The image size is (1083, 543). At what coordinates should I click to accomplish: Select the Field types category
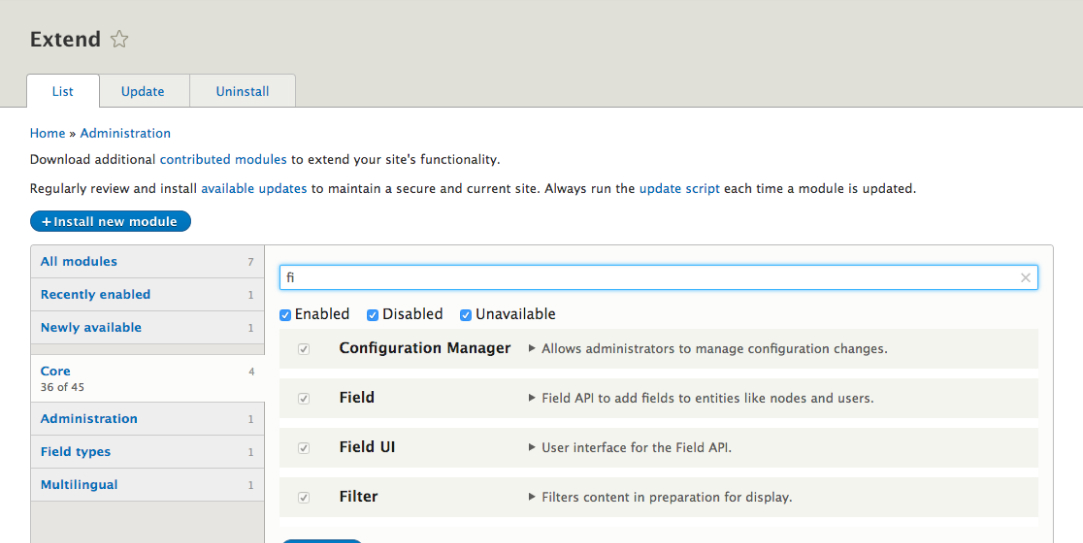click(x=76, y=452)
